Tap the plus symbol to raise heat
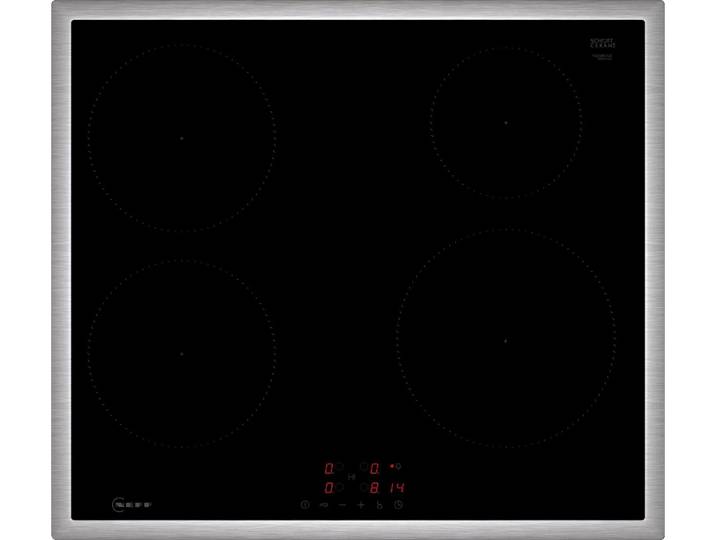 point(361,505)
